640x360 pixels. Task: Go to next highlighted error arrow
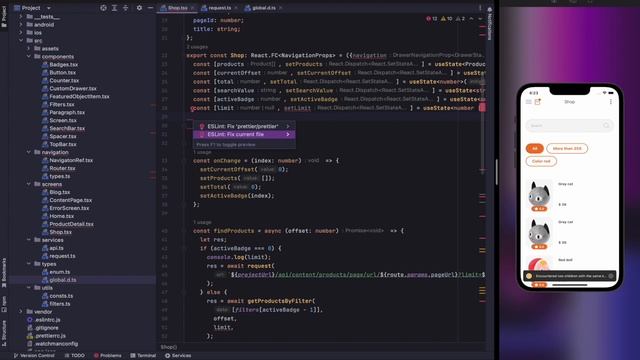tap(480, 19)
